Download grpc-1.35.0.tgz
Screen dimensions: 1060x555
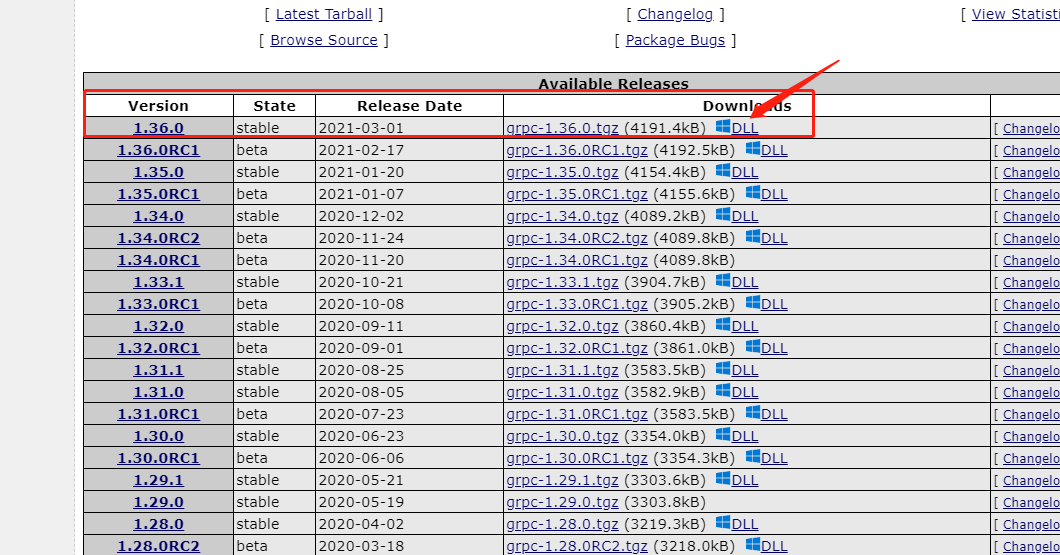562,172
